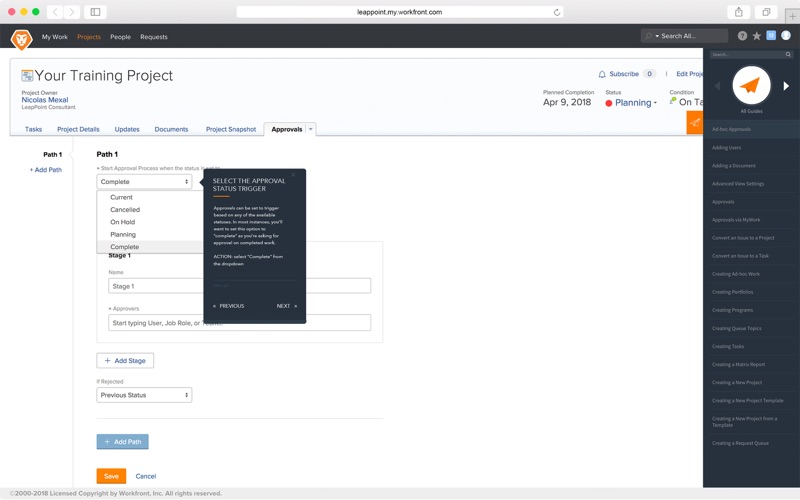Click the Cancel link
The width and height of the screenshot is (800, 500).
145,476
